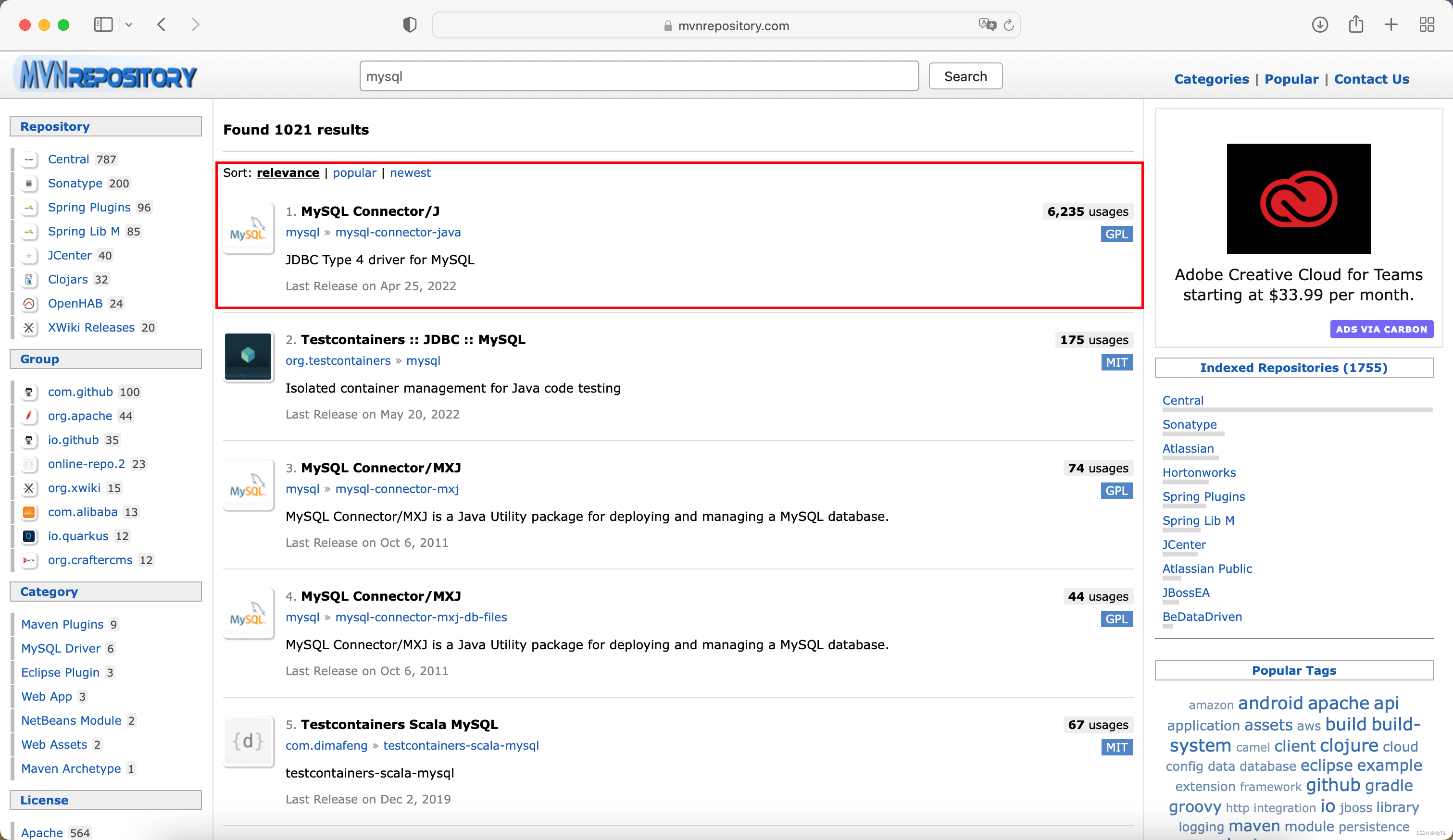
Task: Show the tab overview grid icon
Action: (x=1427, y=24)
